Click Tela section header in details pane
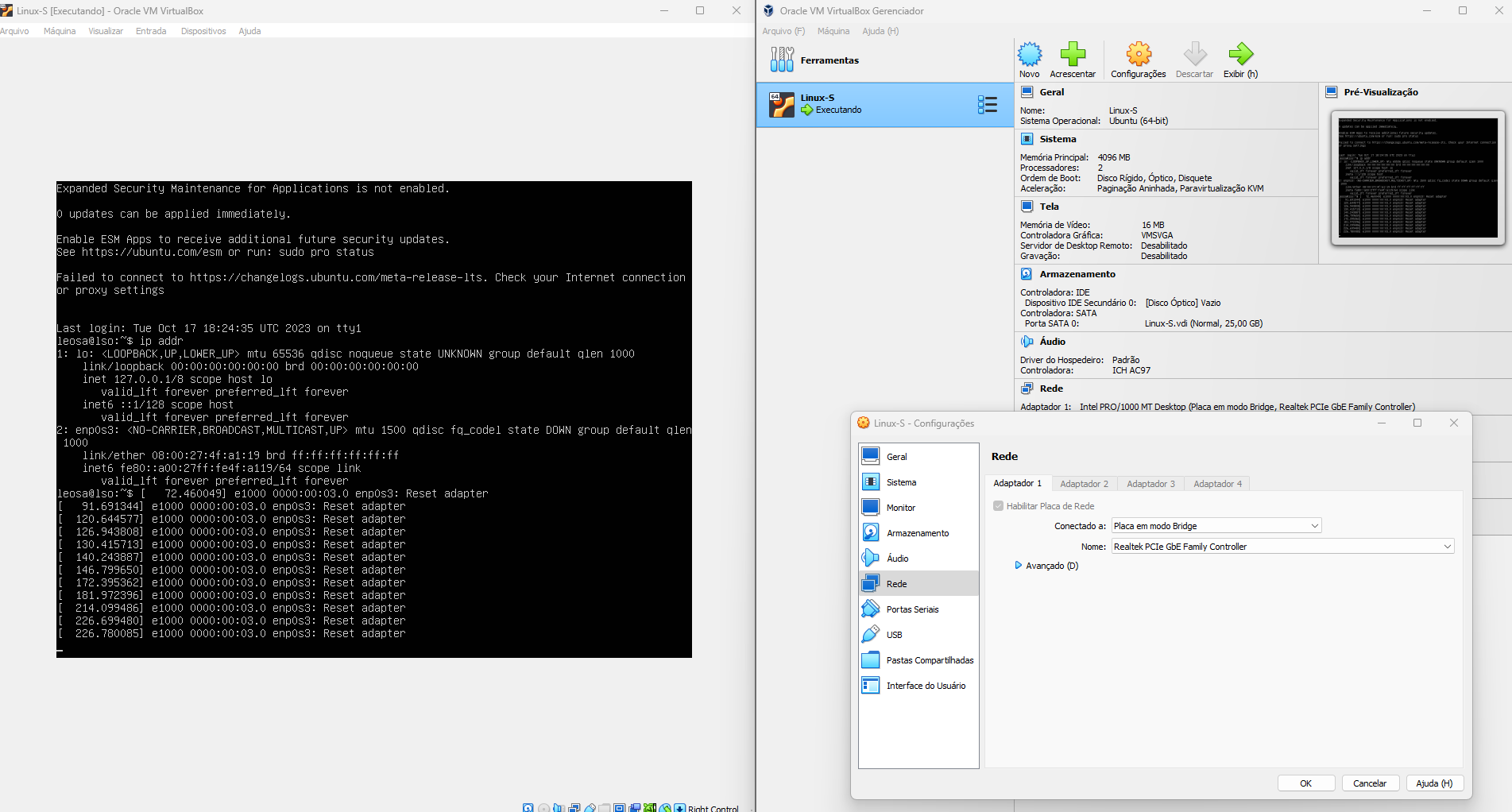Image resolution: width=1512 pixels, height=812 pixels. coord(1049,207)
